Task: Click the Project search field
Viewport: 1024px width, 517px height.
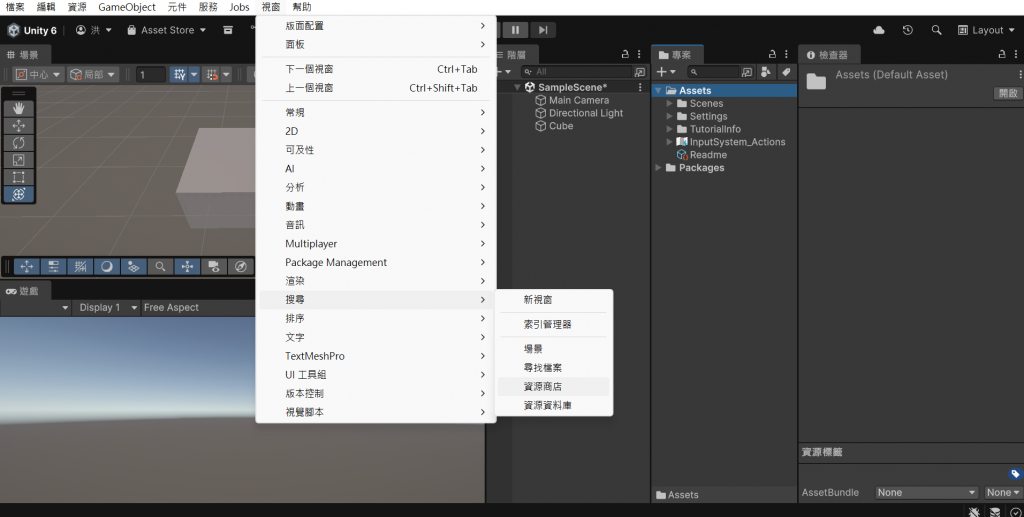Action: (713, 72)
